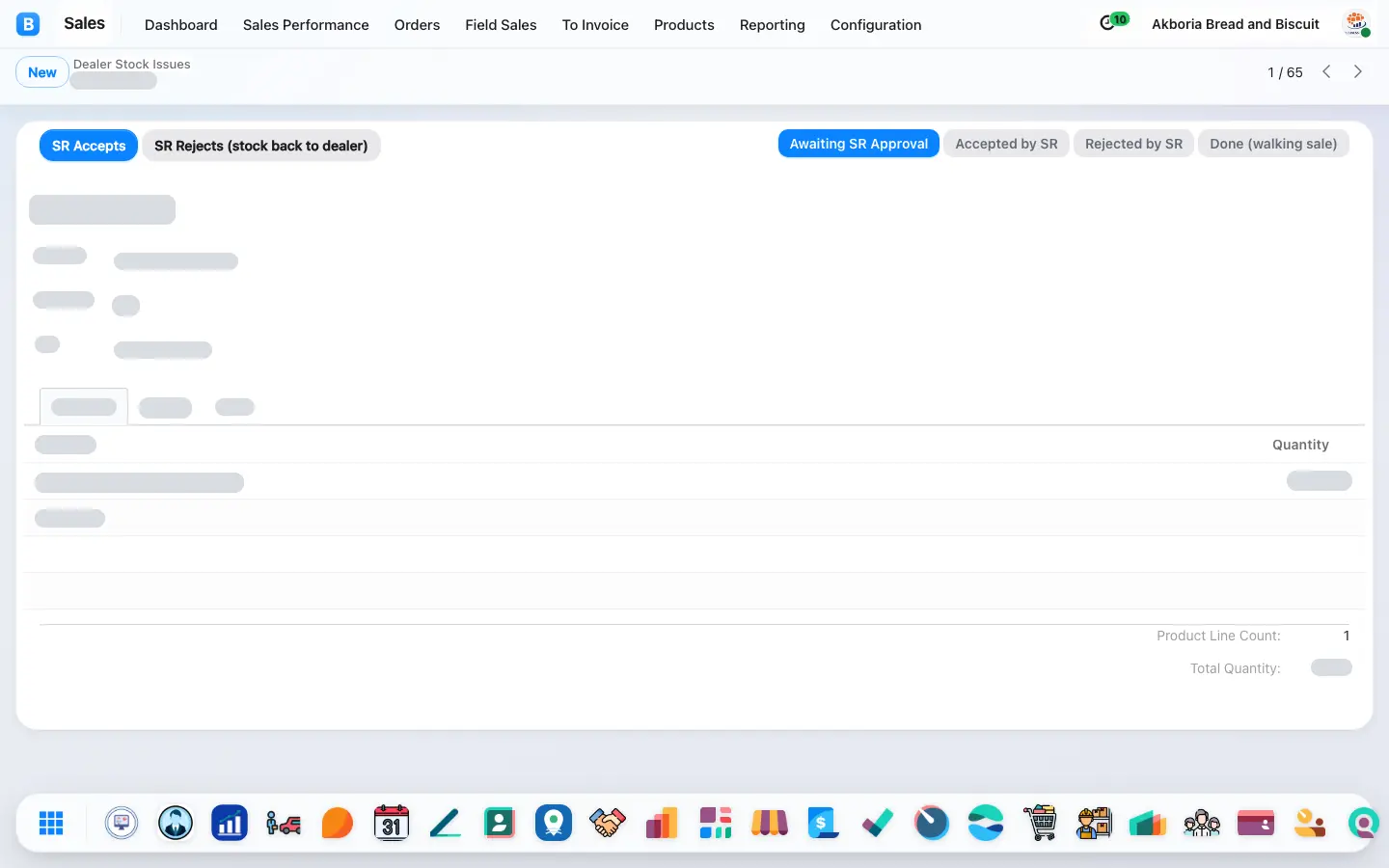Select the Rejected by SR status
The height and width of the screenshot is (868, 1389).
(x=1133, y=144)
